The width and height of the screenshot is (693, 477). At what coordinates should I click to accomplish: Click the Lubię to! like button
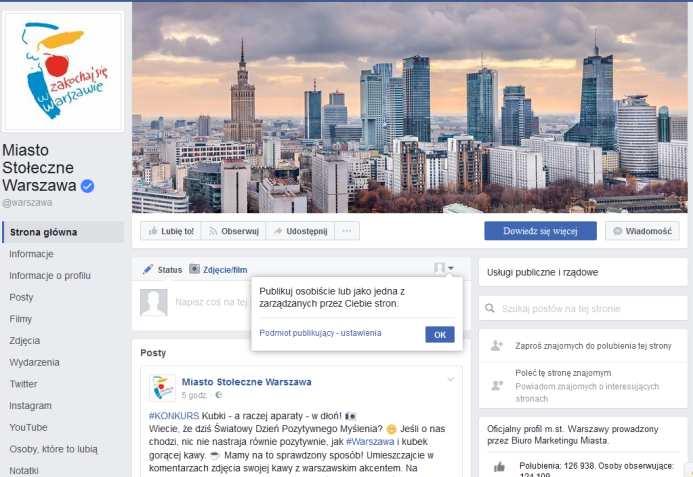[171, 231]
